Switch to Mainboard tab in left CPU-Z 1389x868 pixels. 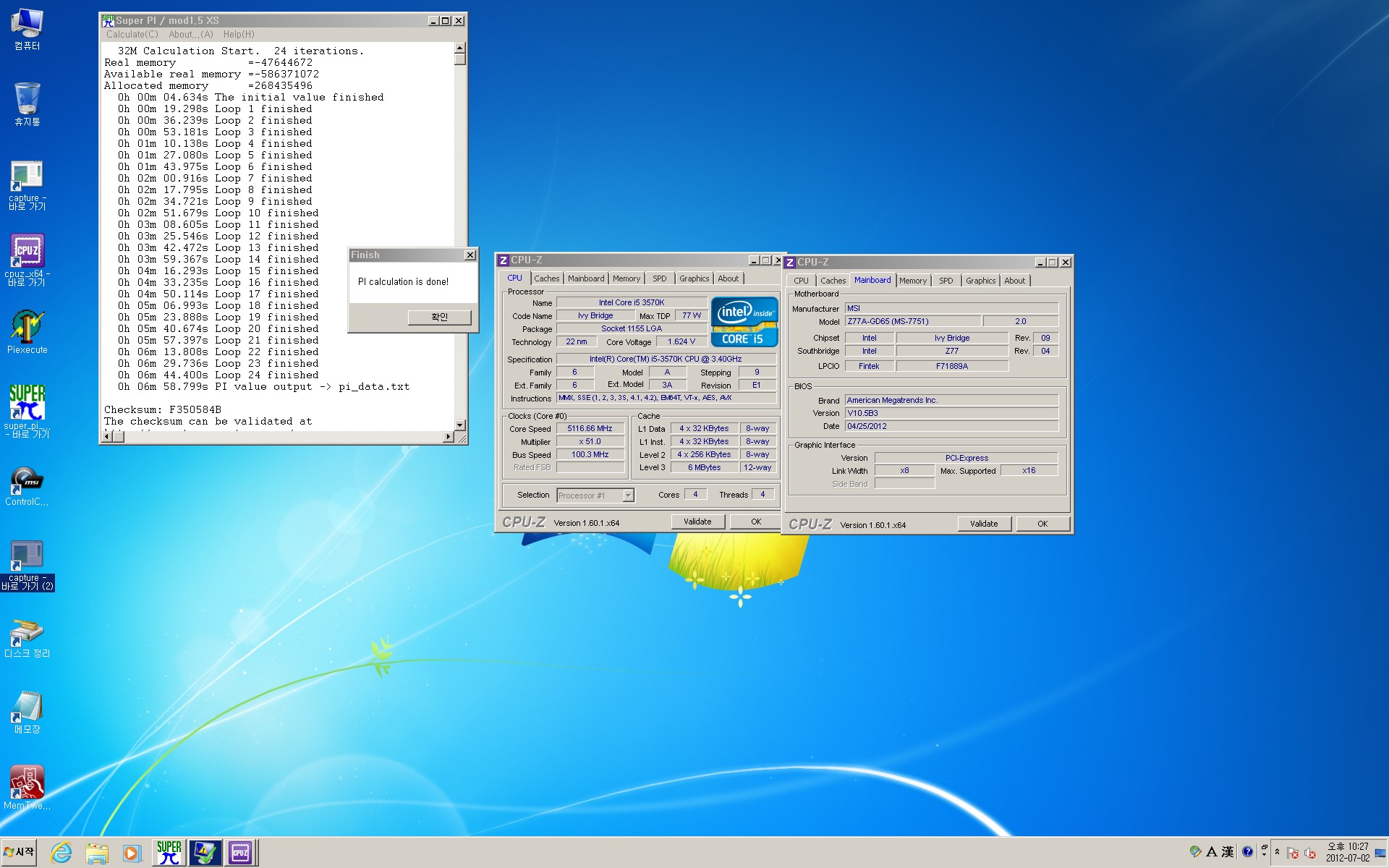586,278
